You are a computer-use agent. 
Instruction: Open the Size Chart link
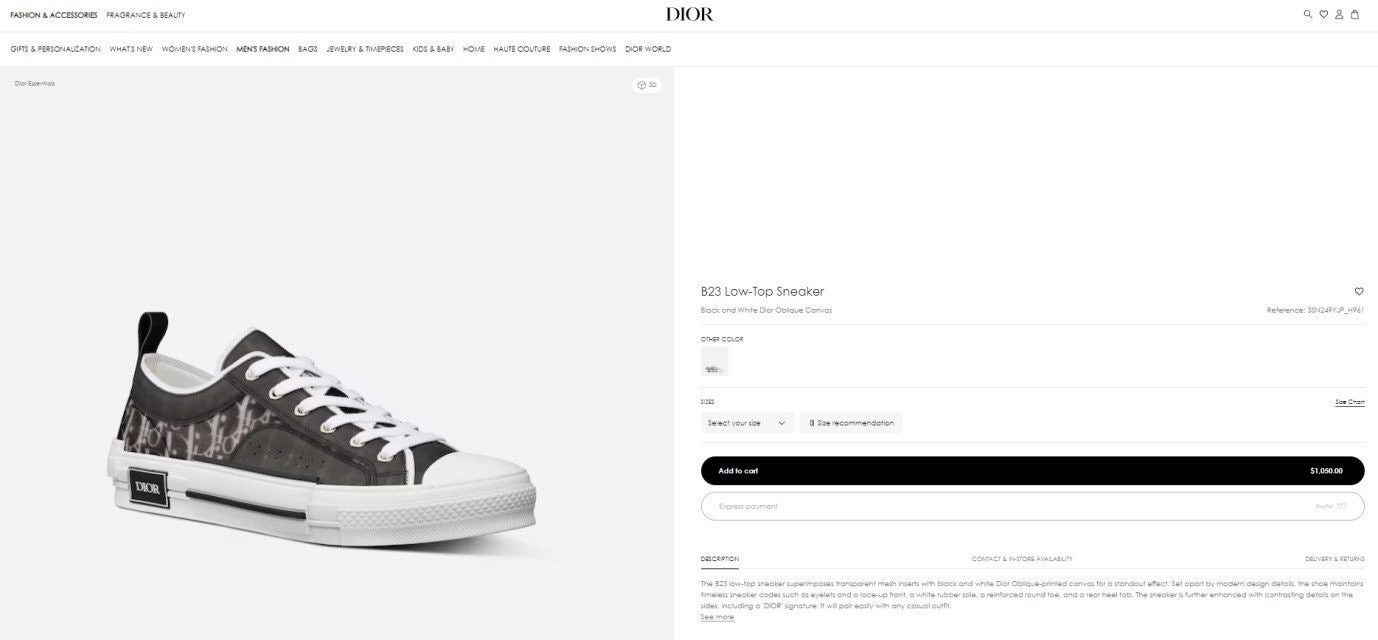coord(1349,402)
